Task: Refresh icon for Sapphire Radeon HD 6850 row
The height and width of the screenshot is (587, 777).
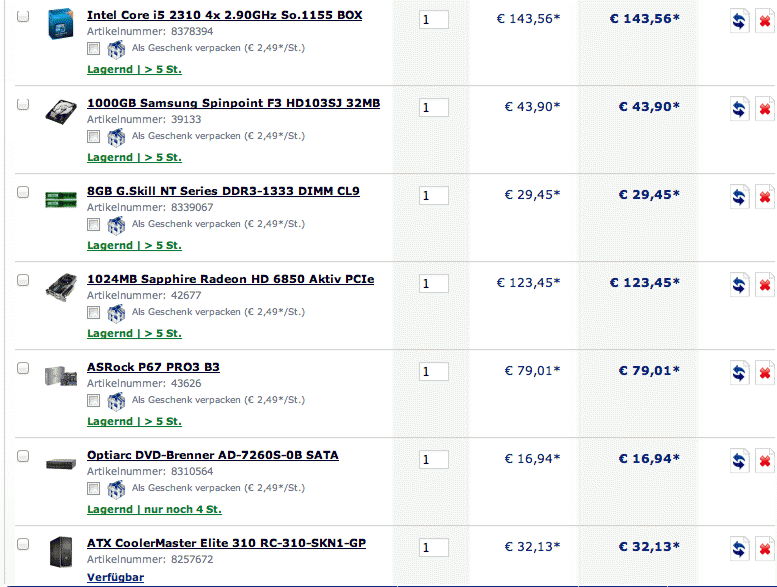Action: pyautogui.click(x=739, y=285)
